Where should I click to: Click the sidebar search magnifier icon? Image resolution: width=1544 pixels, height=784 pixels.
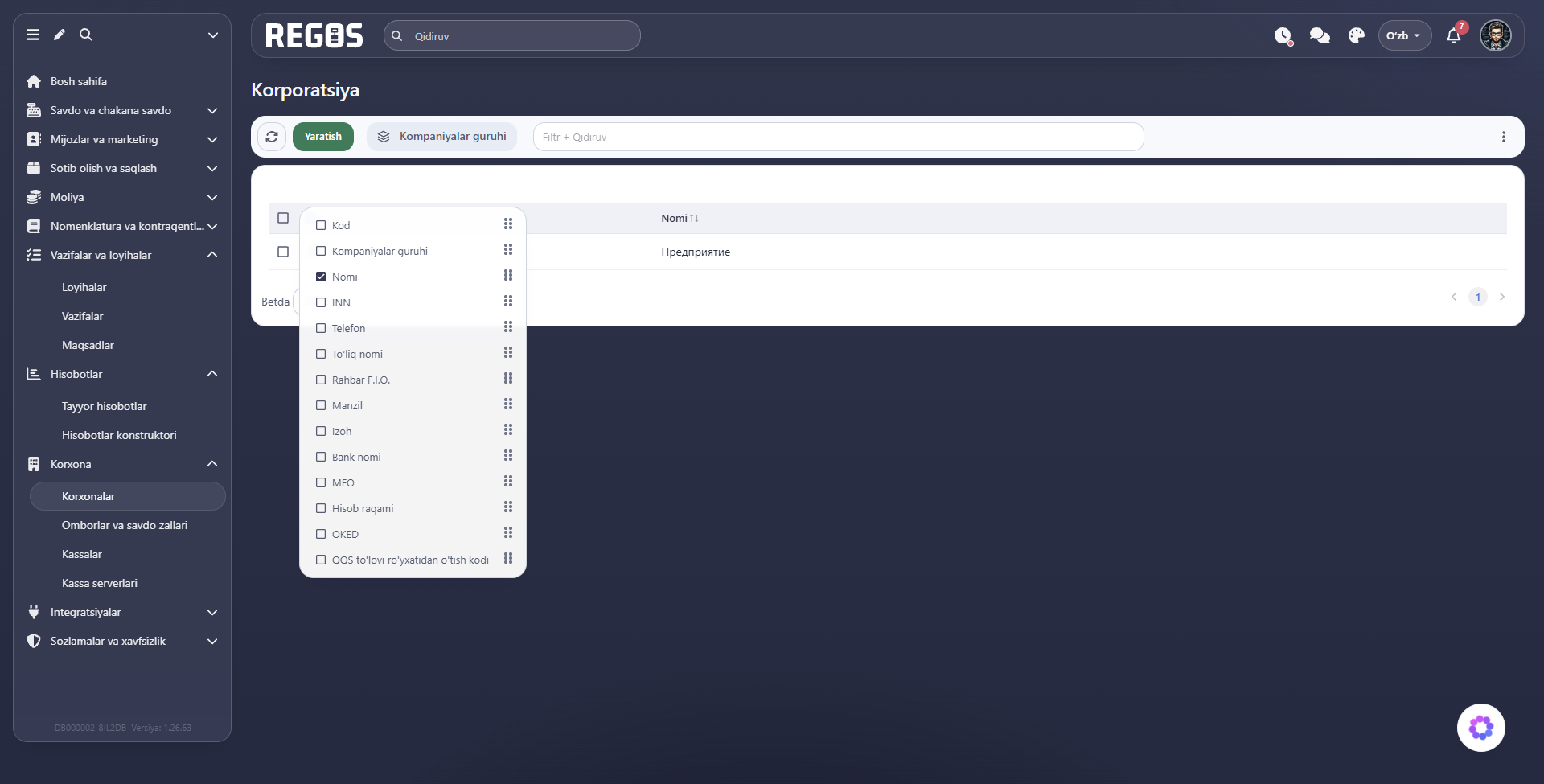86,35
